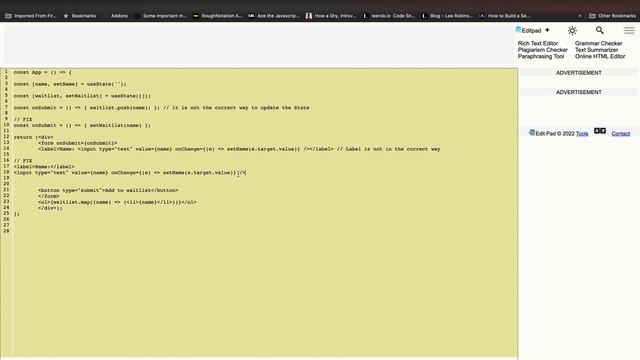Click the second '// FIX' comment on line 16
The height and width of the screenshot is (360, 640).
(23, 161)
